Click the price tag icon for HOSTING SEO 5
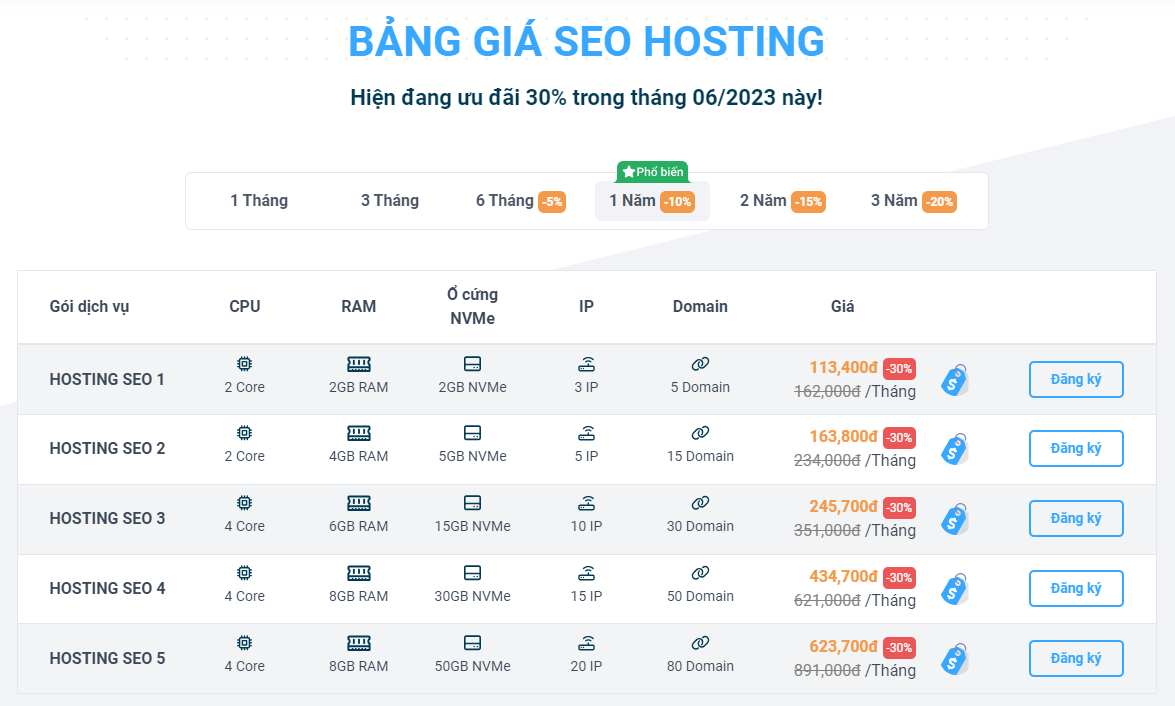Image resolution: width=1175 pixels, height=706 pixels. (955, 659)
